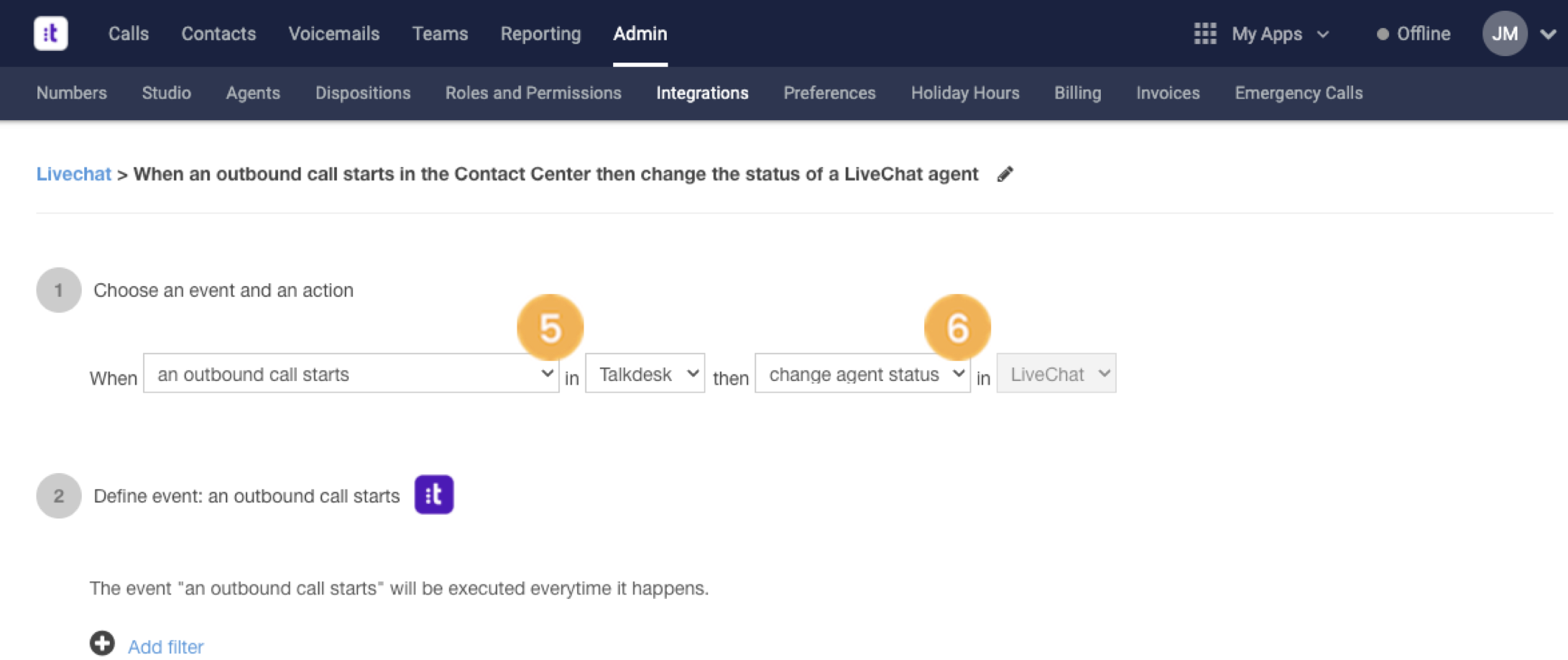Open the Reporting menu
Image resolution: width=1568 pixels, height=660 pixels.
(x=540, y=34)
